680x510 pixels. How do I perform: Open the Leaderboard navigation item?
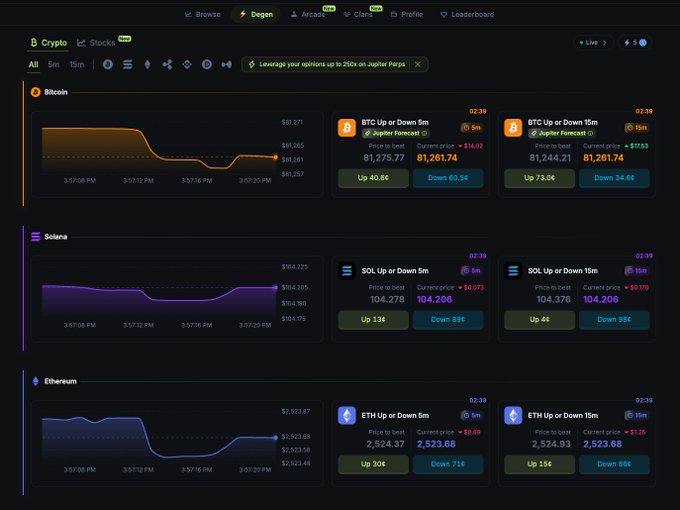coord(467,14)
